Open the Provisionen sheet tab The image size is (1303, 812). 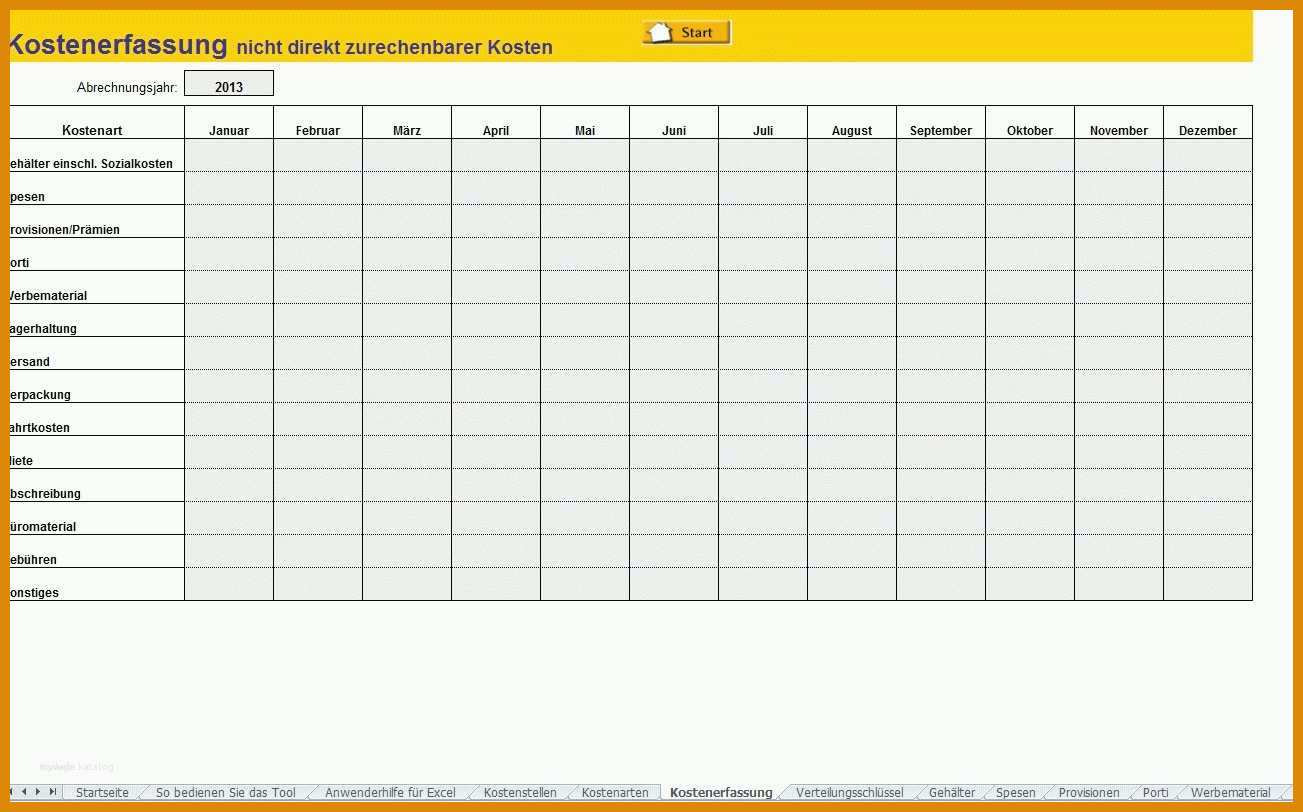click(x=1089, y=792)
